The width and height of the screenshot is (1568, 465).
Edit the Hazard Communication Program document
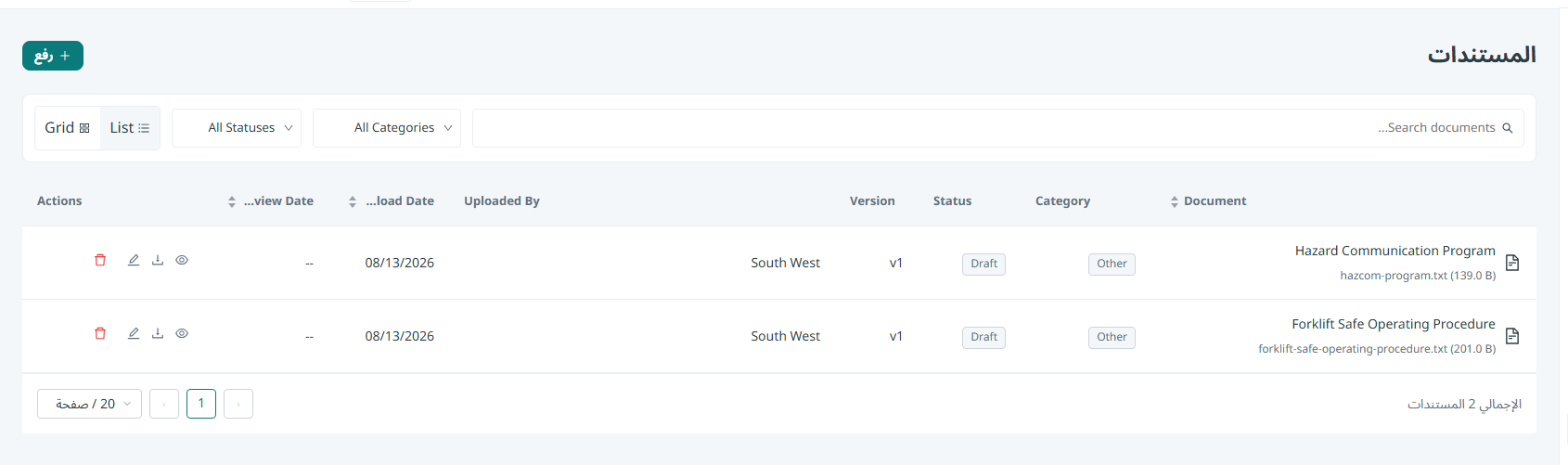pyautogui.click(x=134, y=260)
